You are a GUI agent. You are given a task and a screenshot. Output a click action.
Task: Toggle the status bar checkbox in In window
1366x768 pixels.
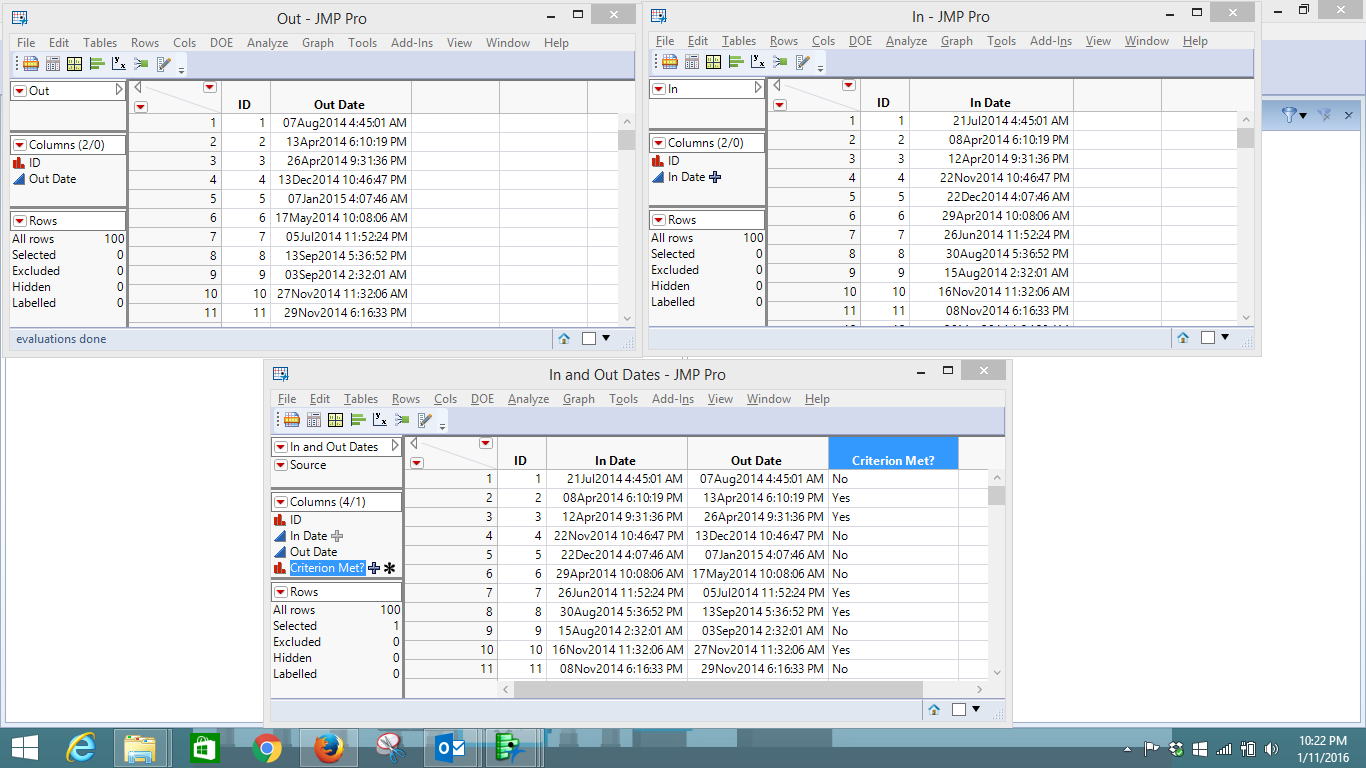1208,338
